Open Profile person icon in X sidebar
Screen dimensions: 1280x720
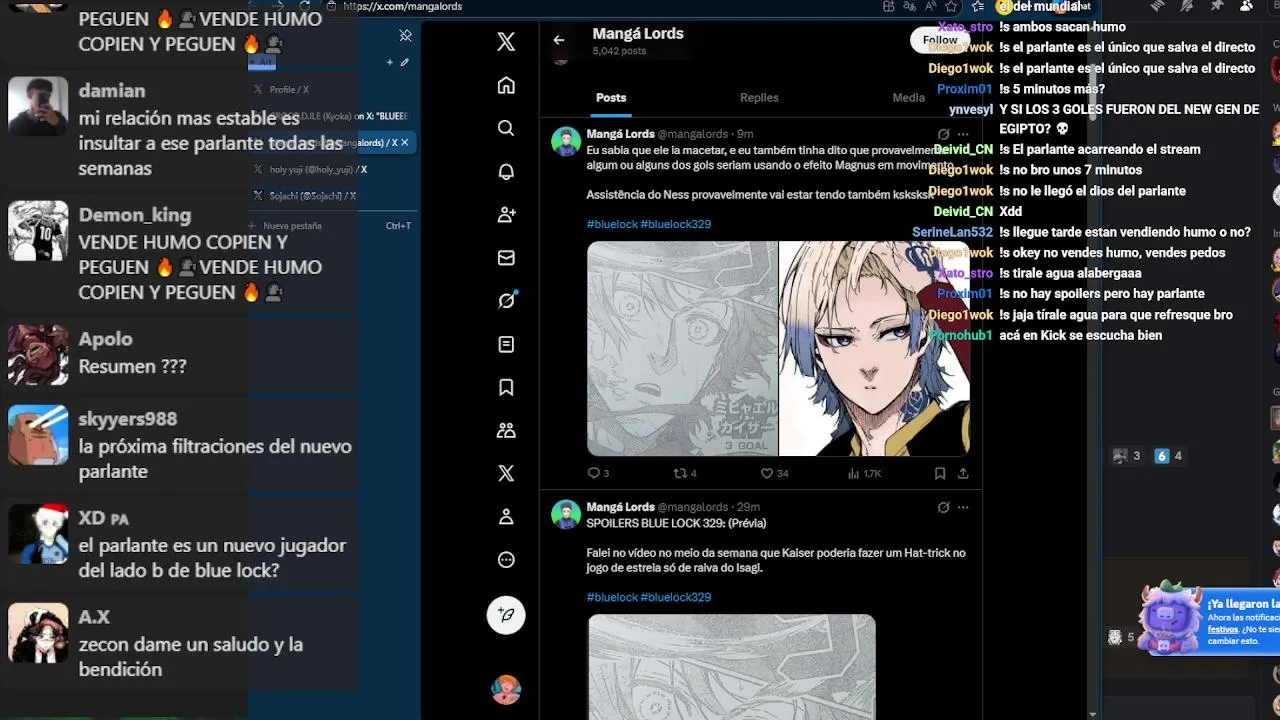(506, 517)
